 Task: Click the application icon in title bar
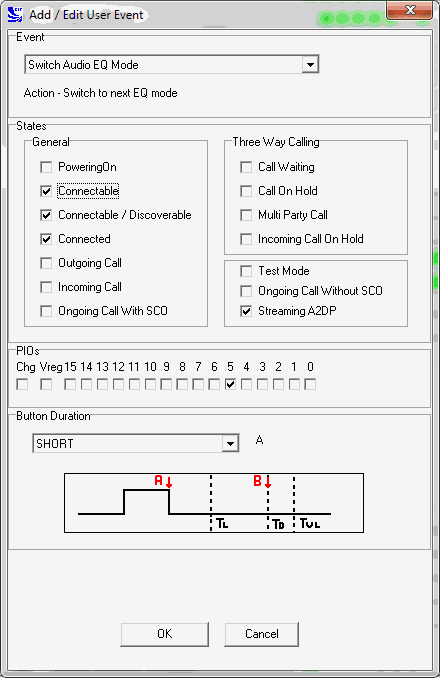click(x=15, y=15)
